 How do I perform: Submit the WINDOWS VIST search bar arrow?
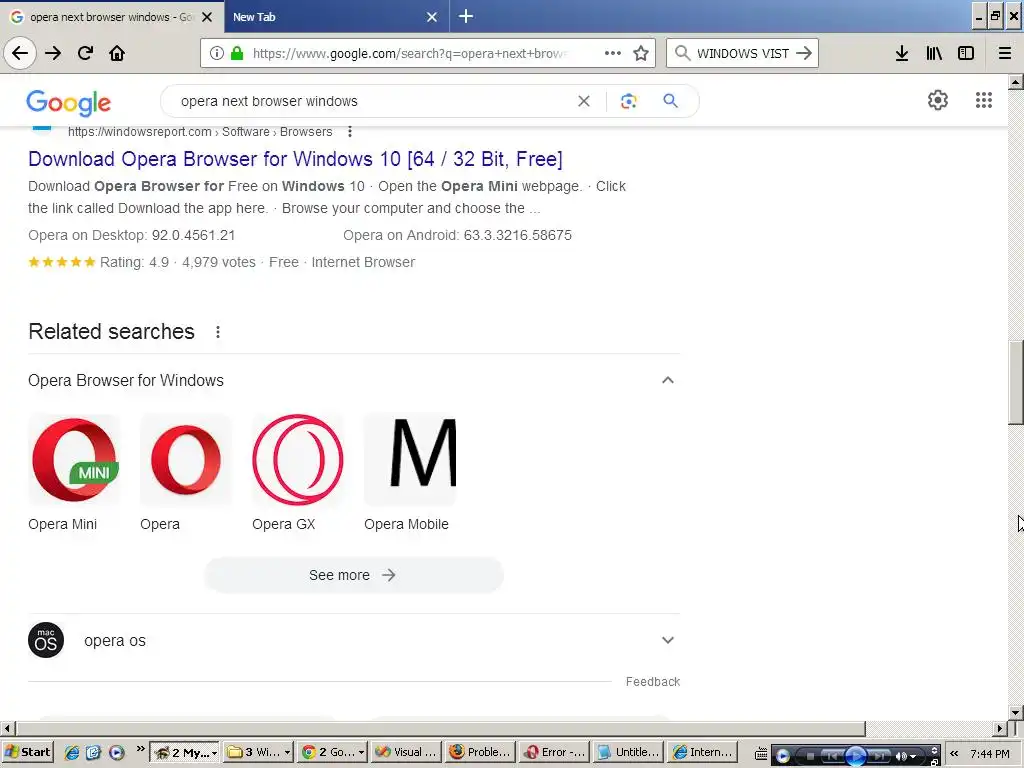tap(804, 53)
